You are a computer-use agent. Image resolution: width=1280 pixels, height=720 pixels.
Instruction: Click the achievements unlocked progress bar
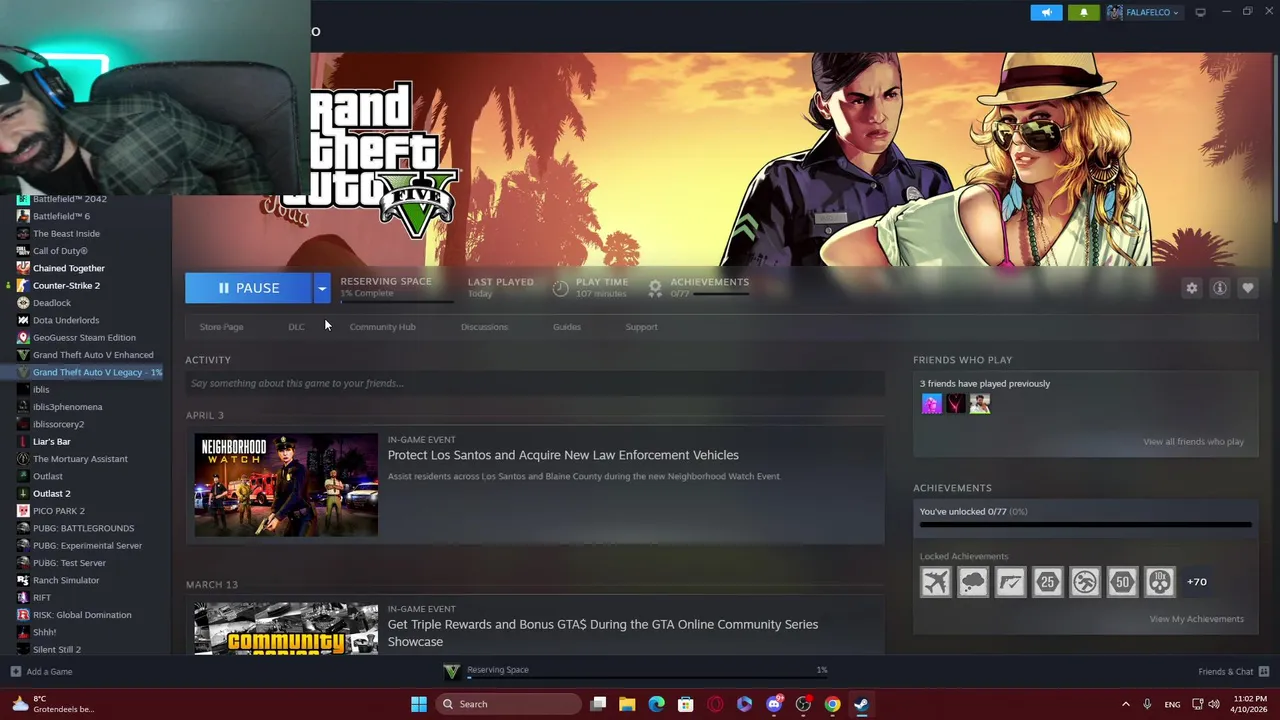pyautogui.click(x=1085, y=524)
